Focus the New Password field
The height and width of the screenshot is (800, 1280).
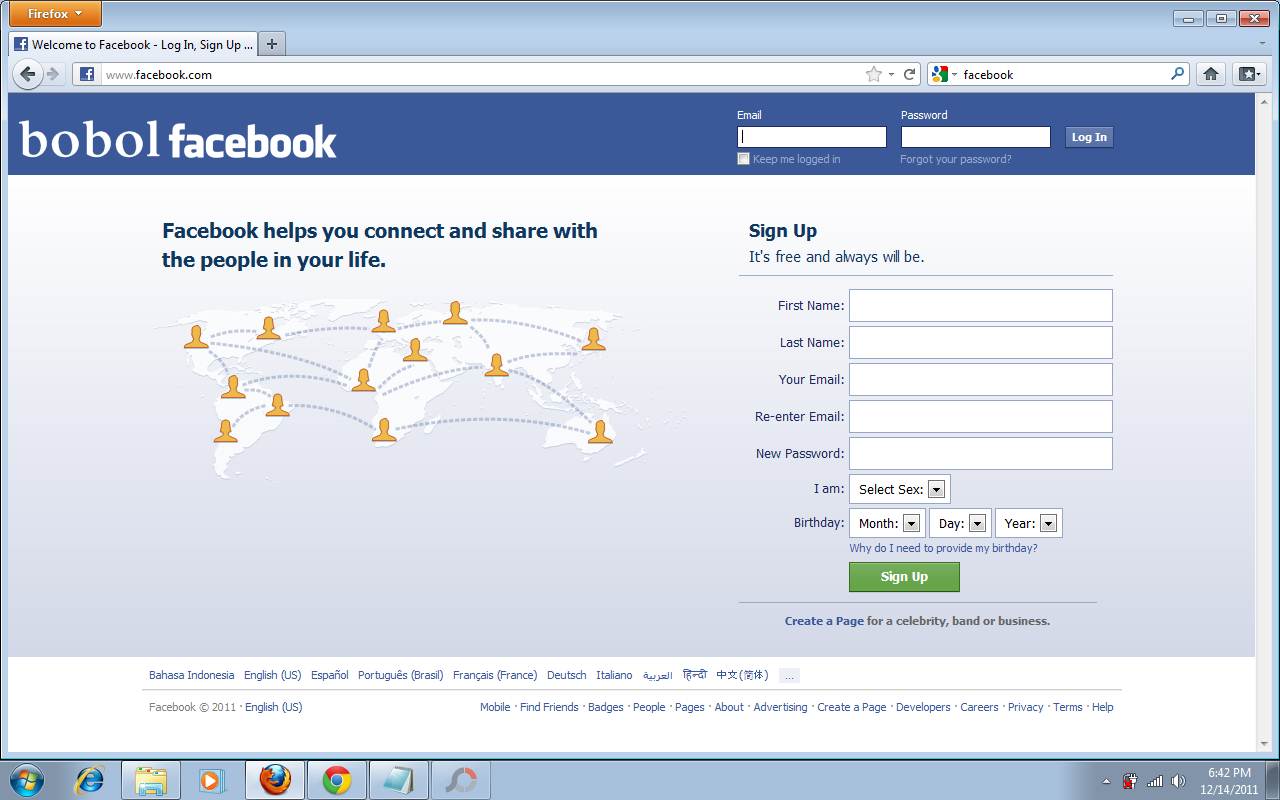click(981, 453)
